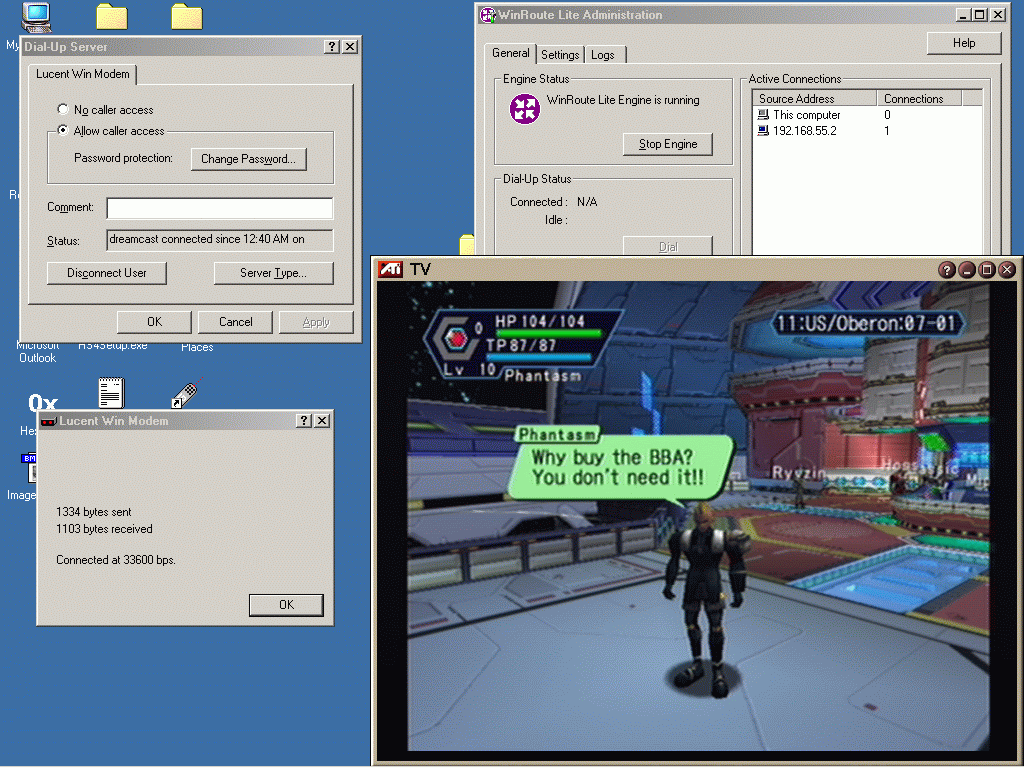Click 'Connected at 33600 bps.' text

click(x=116, y=560)
